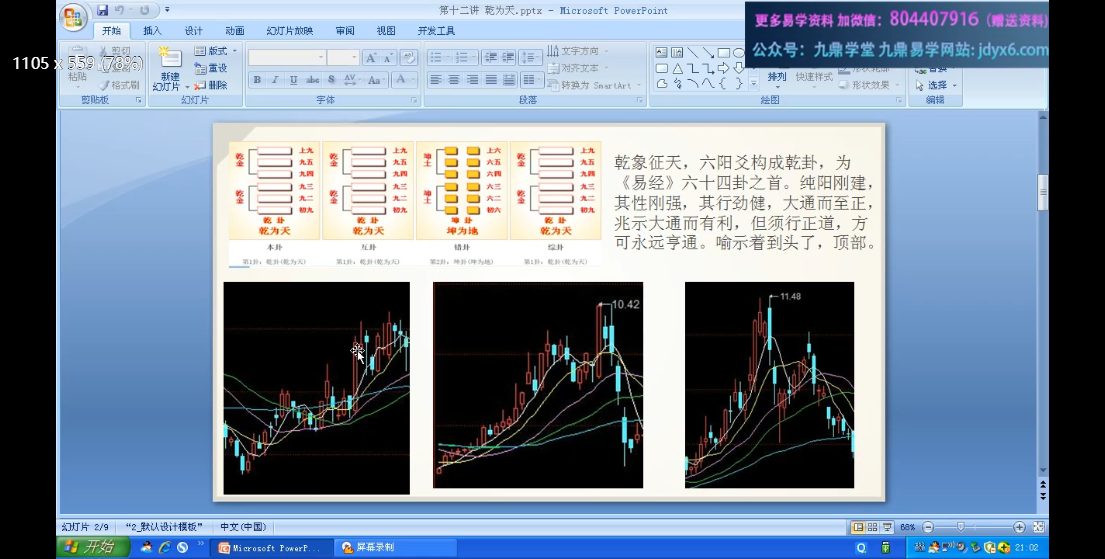Click the Windows Start (开始) button
This screenshot has height=559, width=1105.
(88, 547)
